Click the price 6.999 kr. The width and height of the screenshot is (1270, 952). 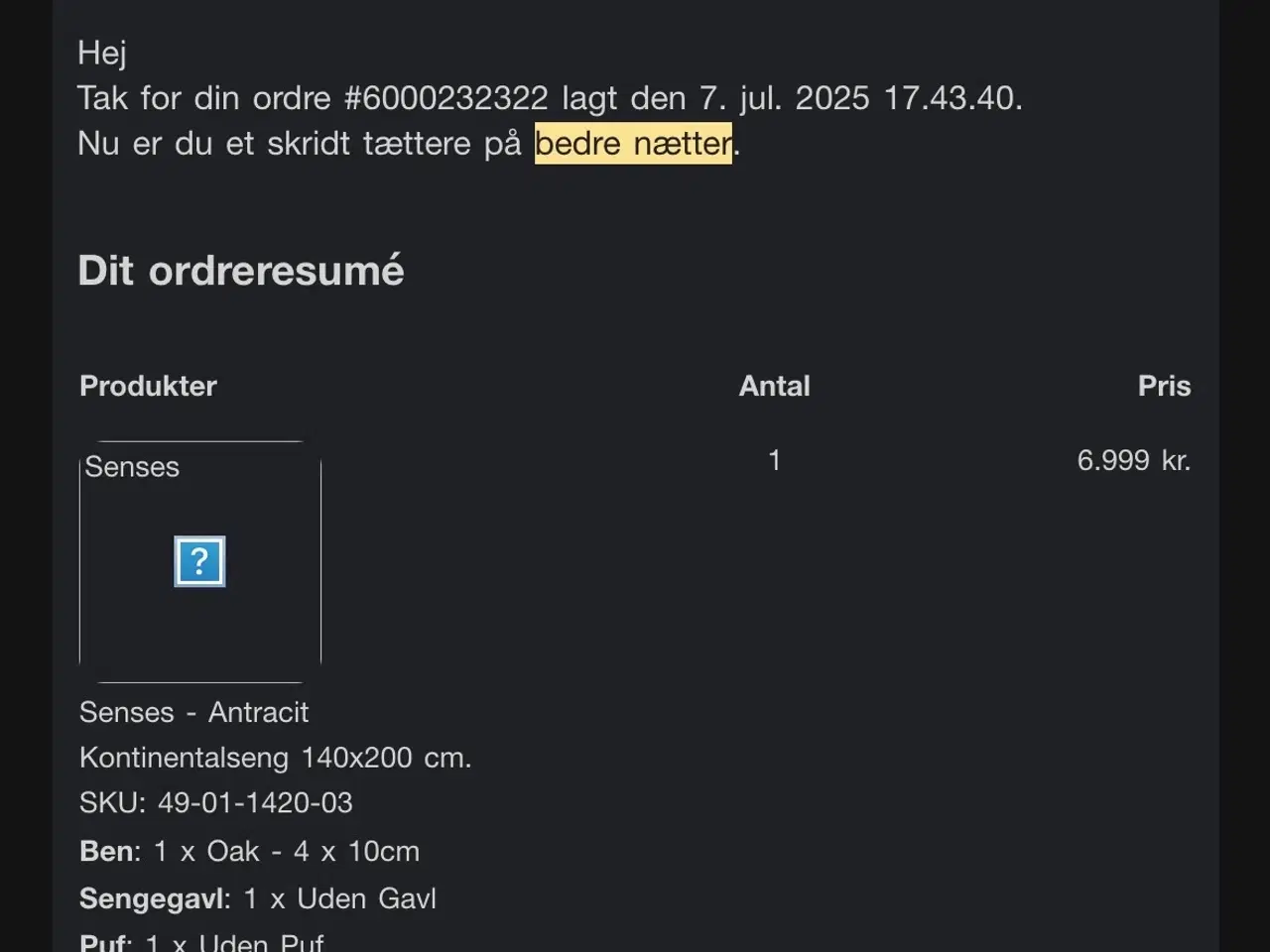pos(1133,460)
